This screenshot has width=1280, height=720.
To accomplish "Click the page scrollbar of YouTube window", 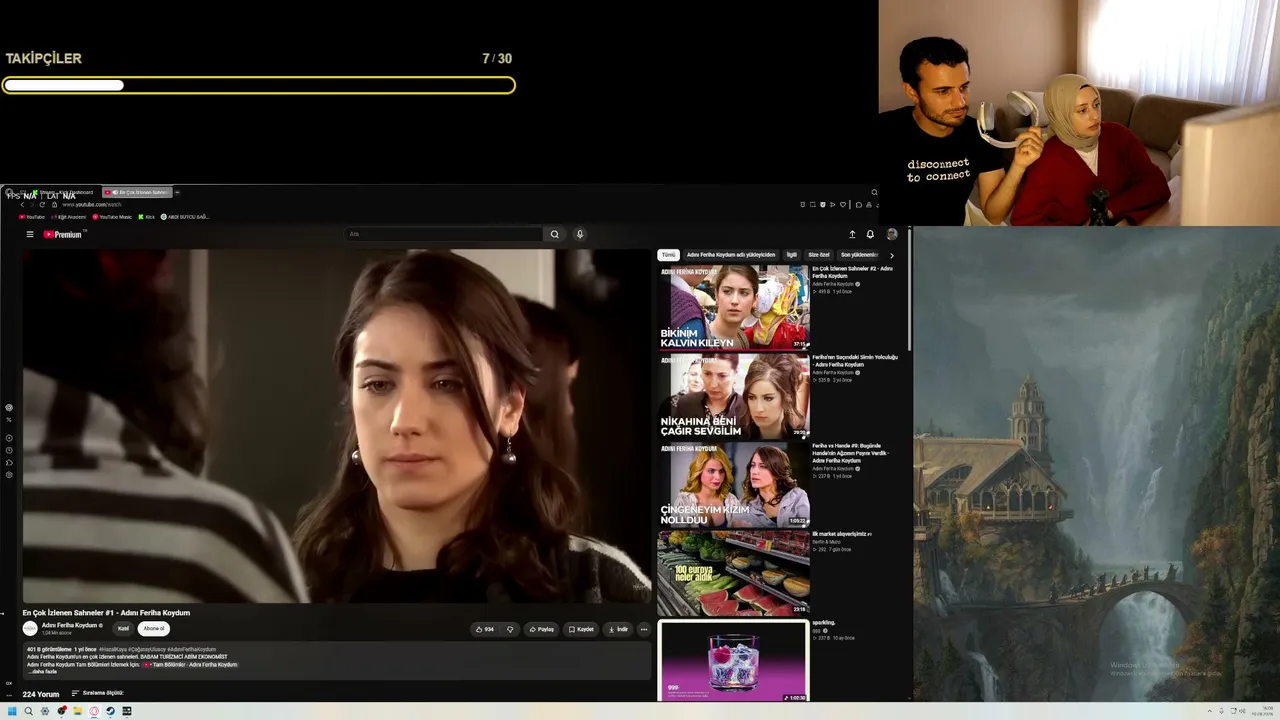I will [x=910, y=290].
